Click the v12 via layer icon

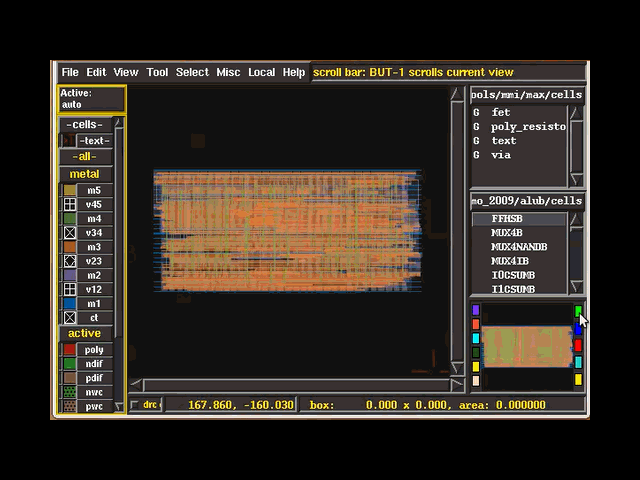tap(69, 289)
